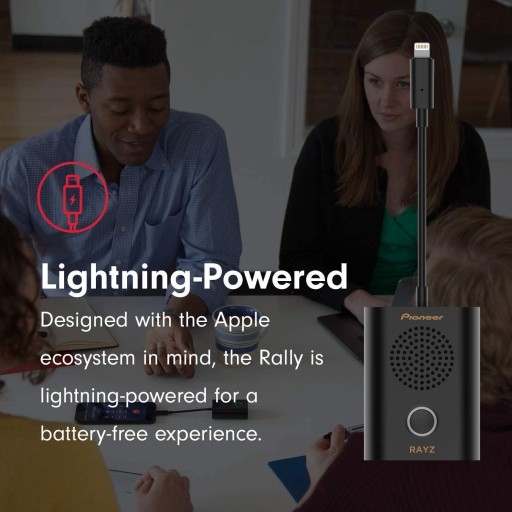Click the "battery-free experience." text
512x512 pixels.
click(151, 434)
